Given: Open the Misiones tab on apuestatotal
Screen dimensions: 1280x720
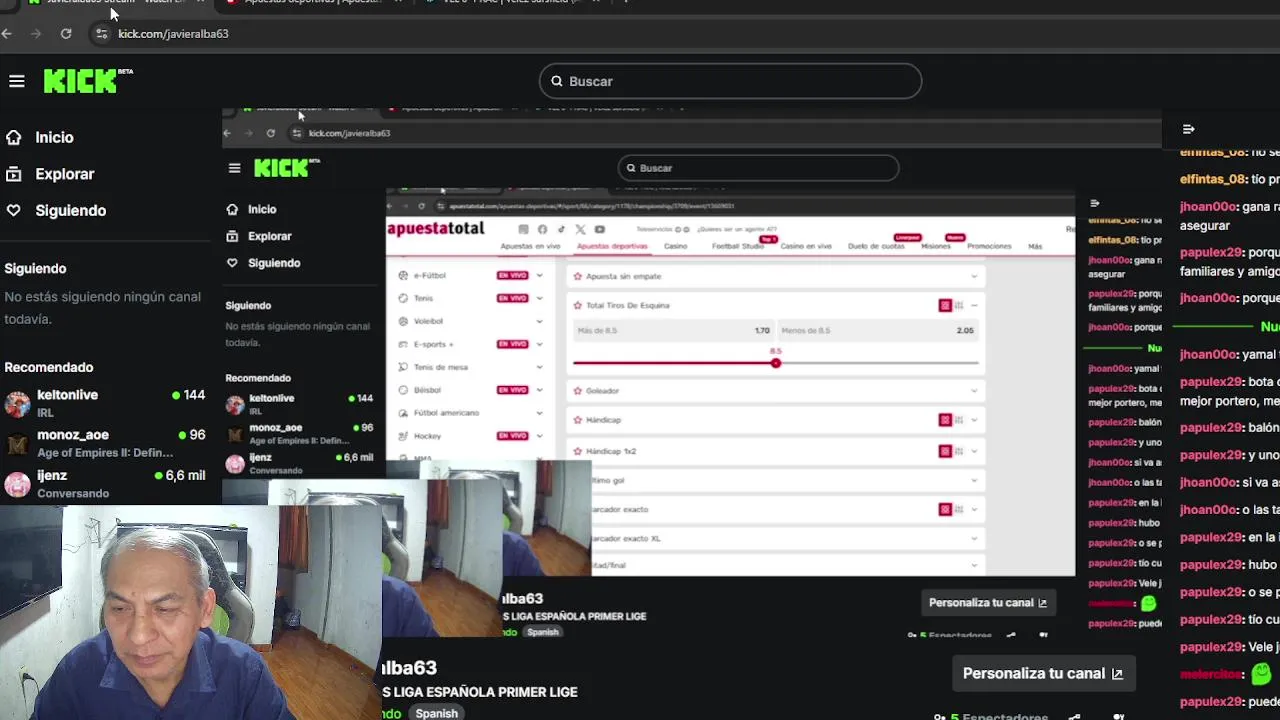Looking at the screenshot, I should click(x=935, y=246).
